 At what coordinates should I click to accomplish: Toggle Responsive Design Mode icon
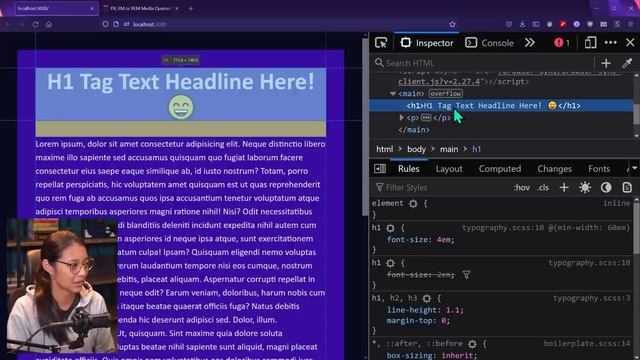(590, 42)
